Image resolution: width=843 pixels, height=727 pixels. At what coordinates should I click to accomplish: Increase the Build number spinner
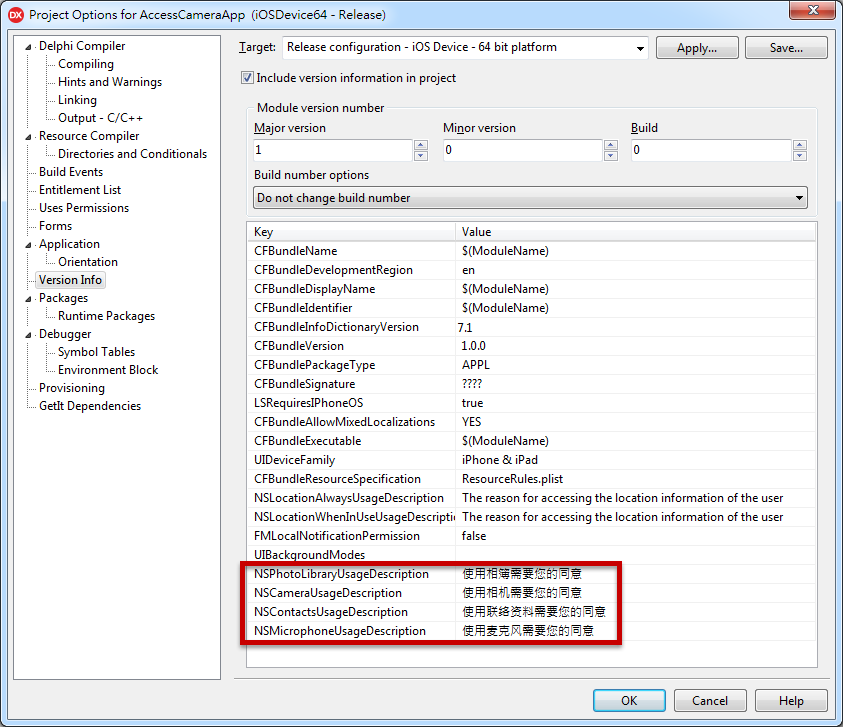(x=799, y=145)
